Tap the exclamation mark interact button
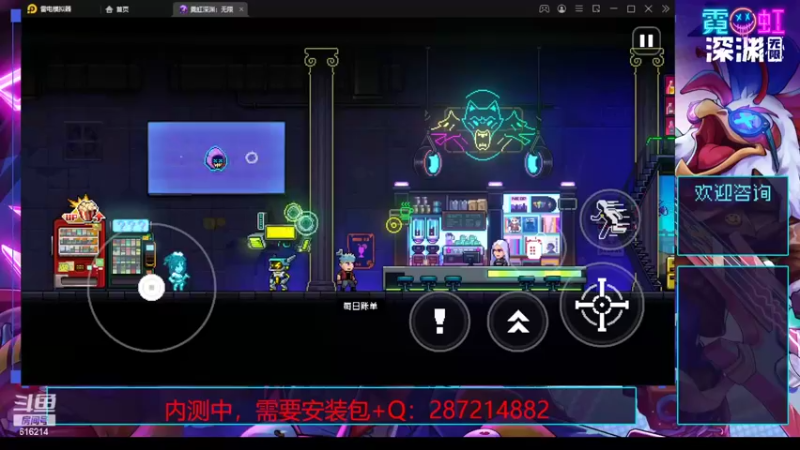Screen dimensions: 800x450 (x=439, y=321)
